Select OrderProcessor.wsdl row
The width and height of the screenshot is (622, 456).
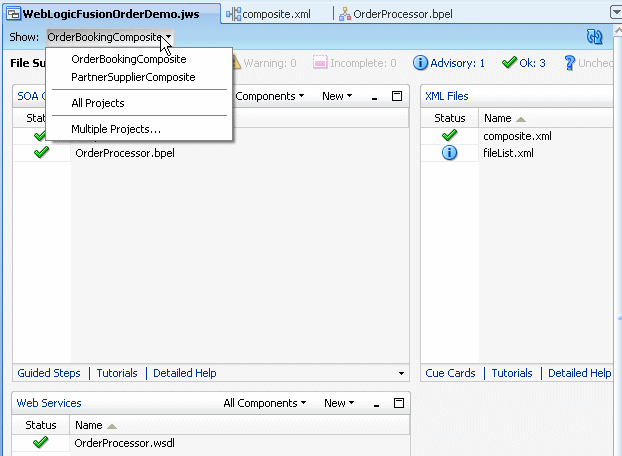125,443
